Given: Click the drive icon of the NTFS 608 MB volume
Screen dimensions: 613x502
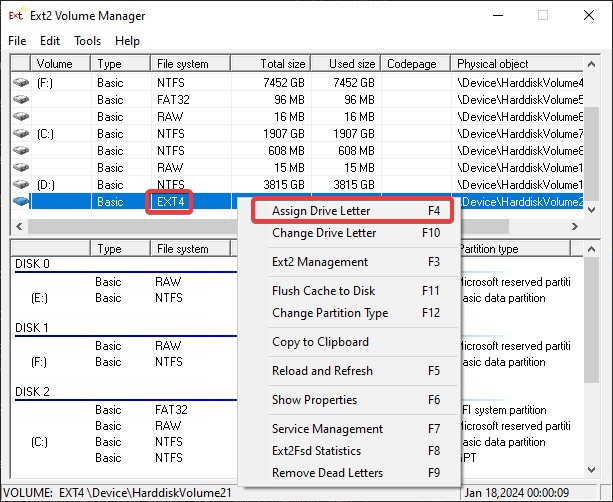Looking at the screenshot, I should [21, 151].
